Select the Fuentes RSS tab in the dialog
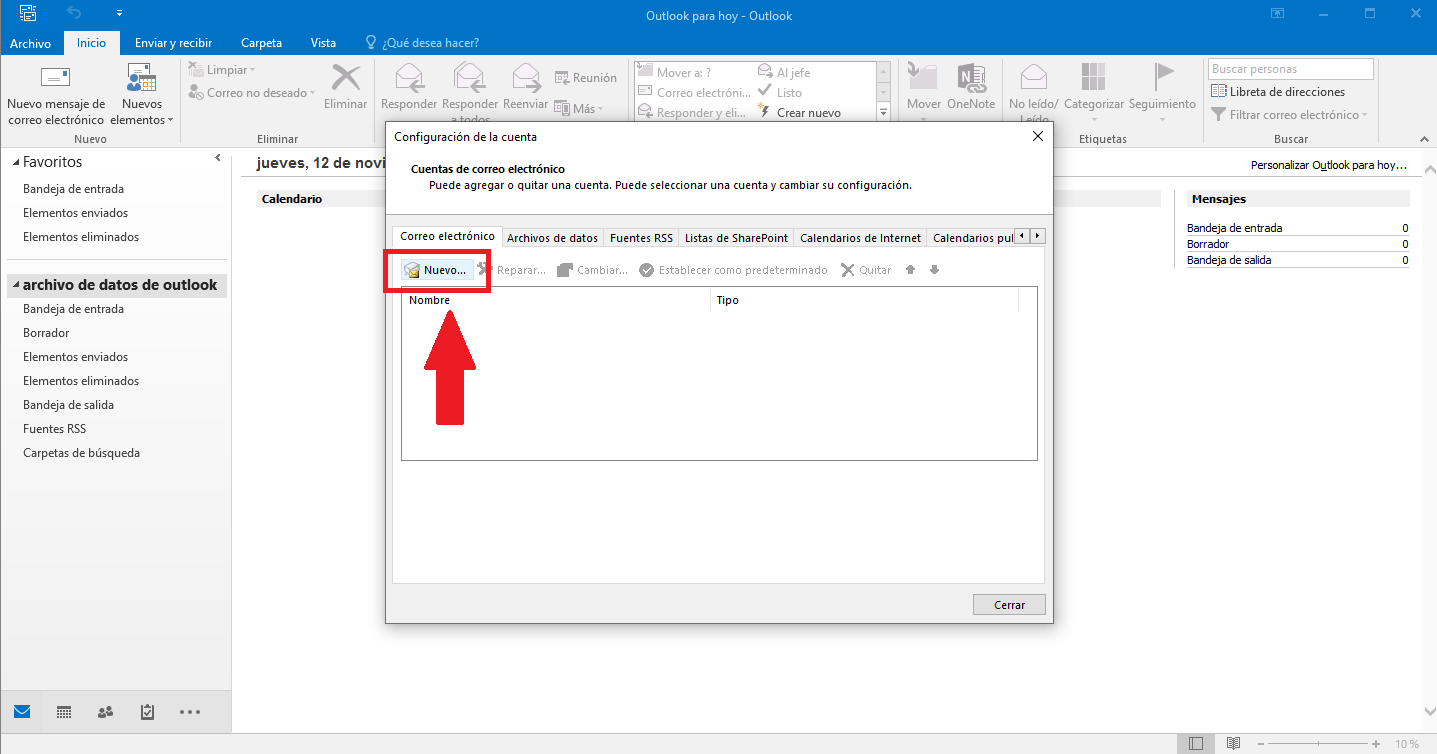Viewport: 1437px width, 754px height. click(642, 238)
